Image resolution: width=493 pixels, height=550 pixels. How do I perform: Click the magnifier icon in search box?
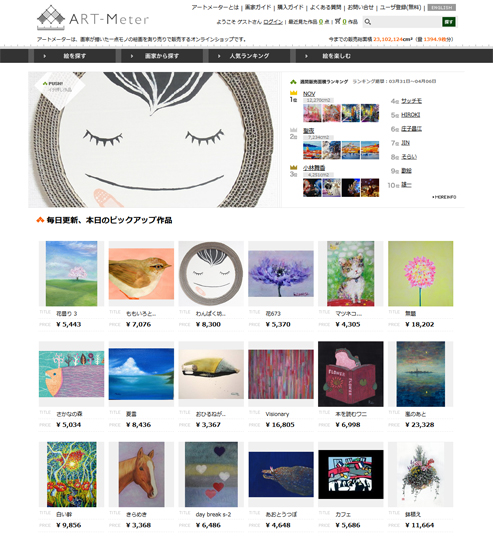click(x=368, y=22)
